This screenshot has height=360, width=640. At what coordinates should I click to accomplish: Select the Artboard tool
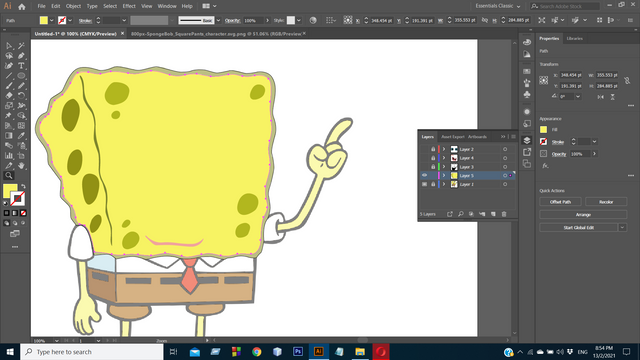pos(21,156)
